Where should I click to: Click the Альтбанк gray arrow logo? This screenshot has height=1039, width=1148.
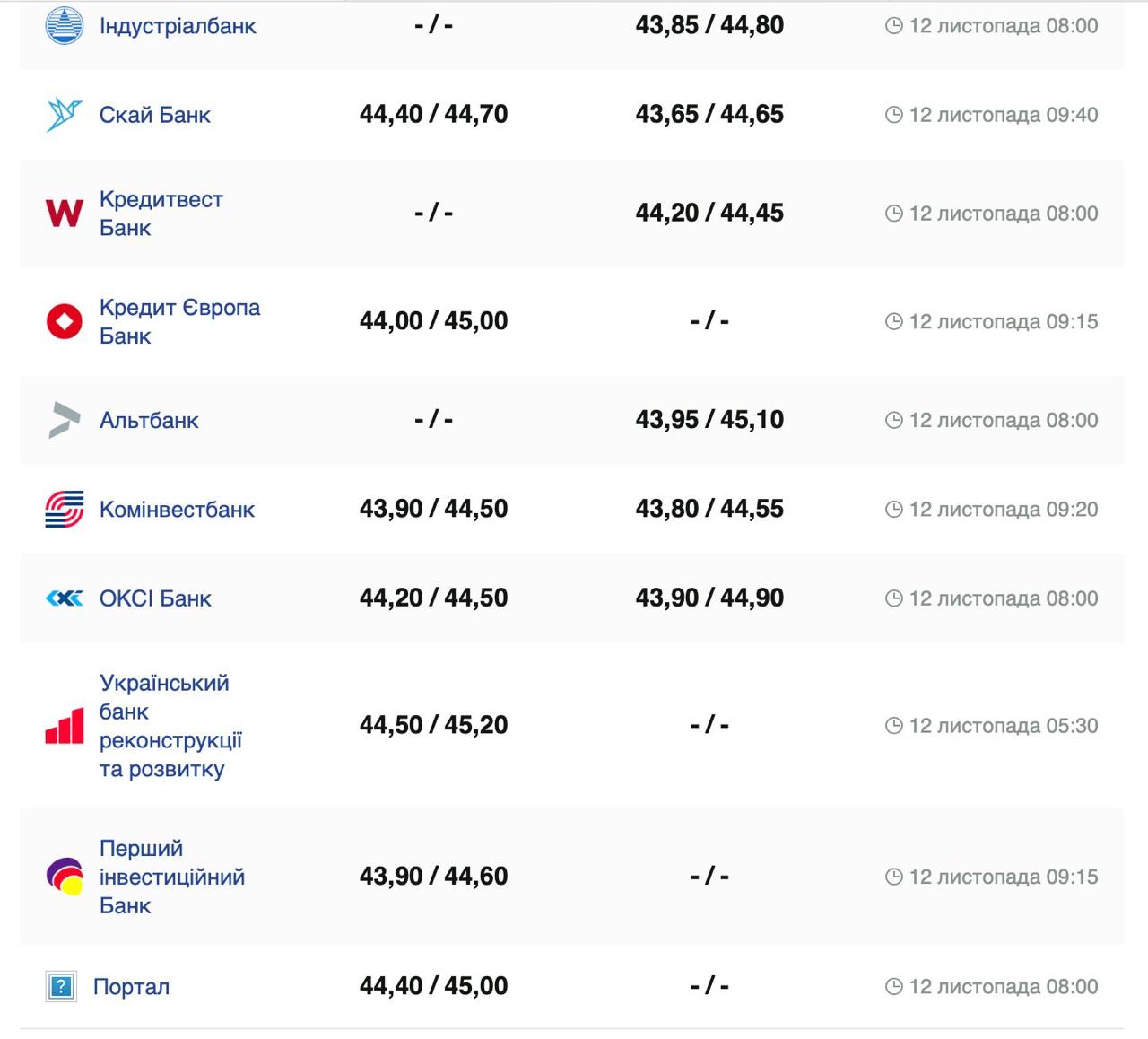coord(64,420)
